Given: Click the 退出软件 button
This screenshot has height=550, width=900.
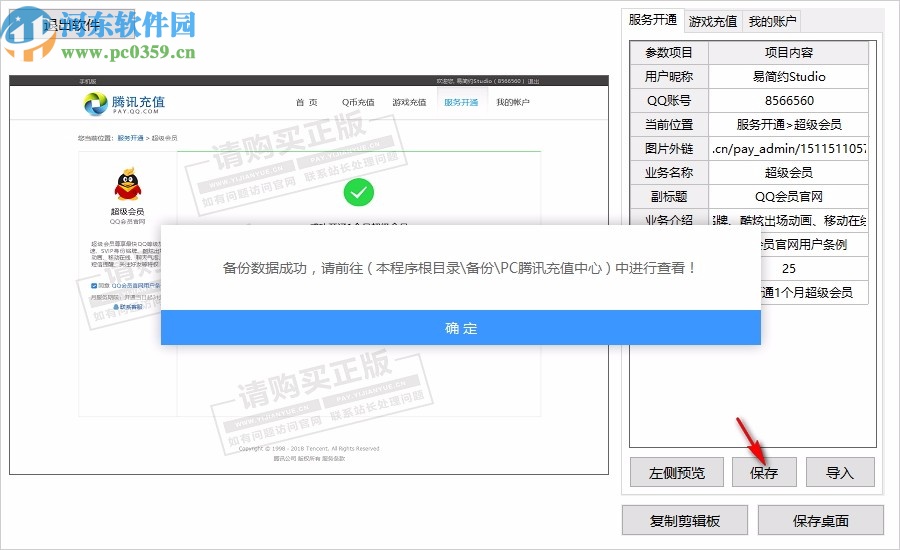Looking at the screenshot, I should coord(72,24).
